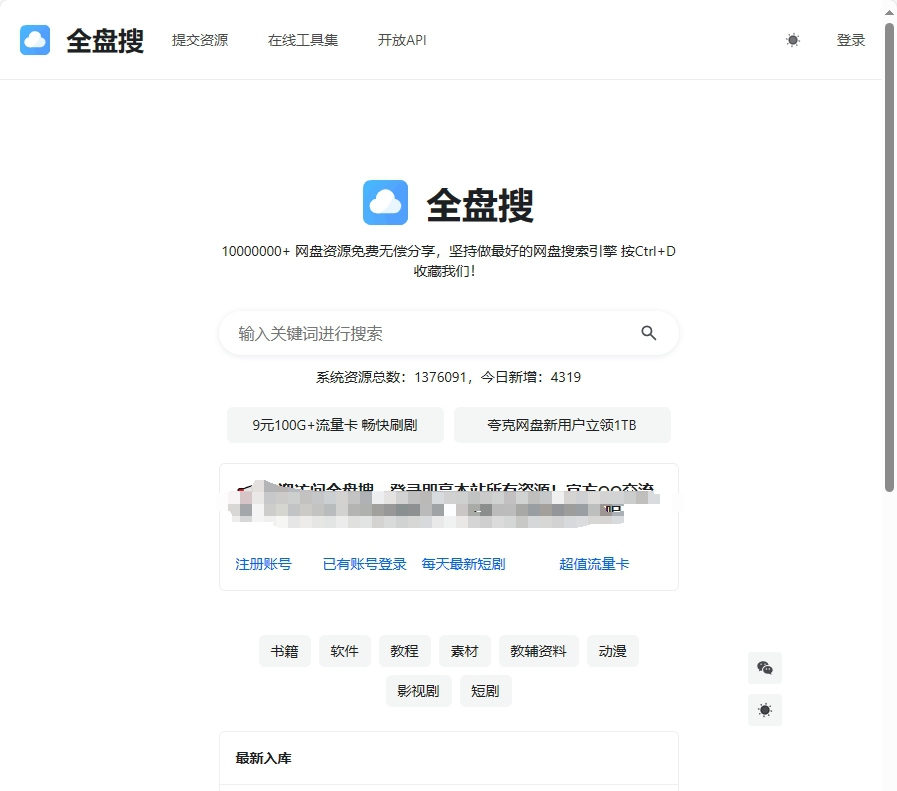Image resolution: width=897 pixels, height=791 pixels.
Task: Click the floating sun theme icon on the right
Action: coord(765,710)
